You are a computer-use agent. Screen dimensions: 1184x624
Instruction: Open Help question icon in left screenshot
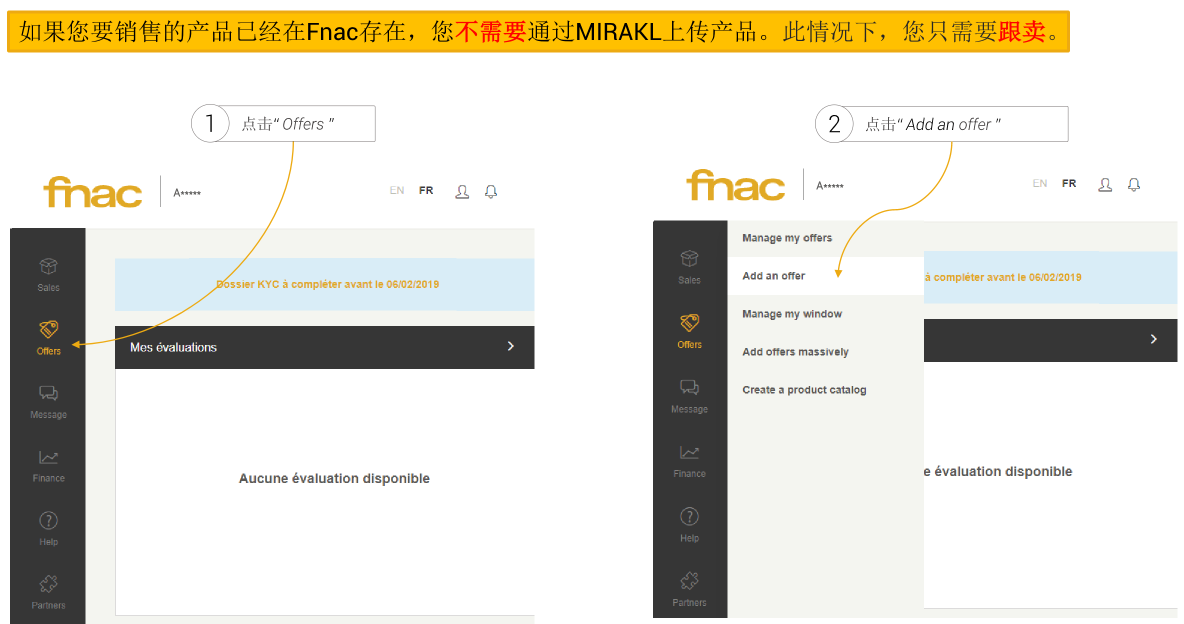(x=48, y=521)
